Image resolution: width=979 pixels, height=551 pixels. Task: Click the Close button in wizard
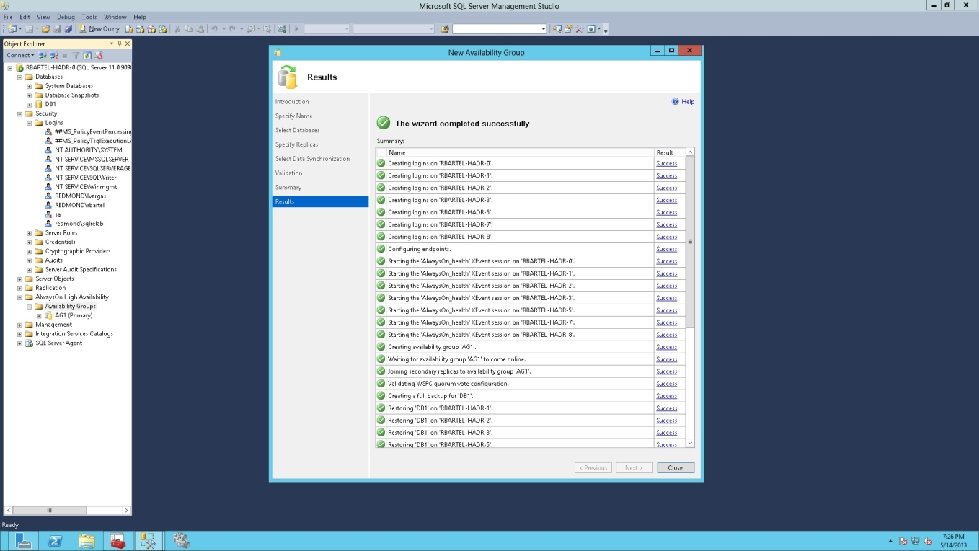coord(676,467)
